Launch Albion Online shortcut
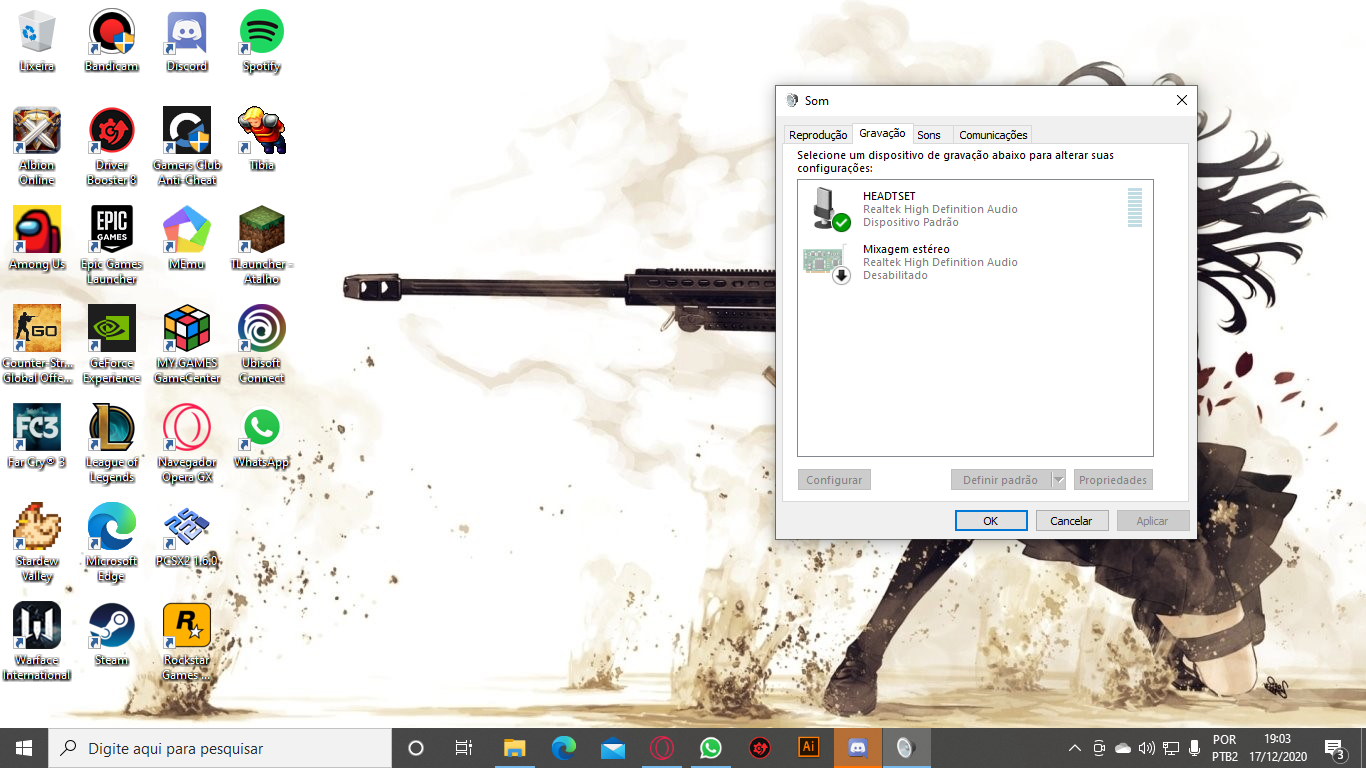The width and height of the screenshot is (1366, 768). click(x=37, y=146)
